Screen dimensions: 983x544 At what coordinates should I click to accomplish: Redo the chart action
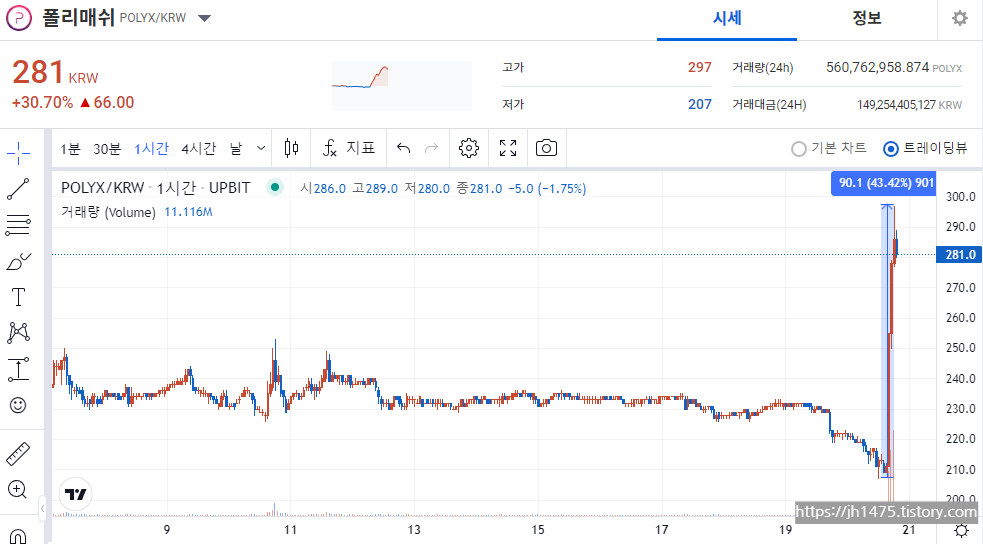pyautogui.click(x=431, y=148)
